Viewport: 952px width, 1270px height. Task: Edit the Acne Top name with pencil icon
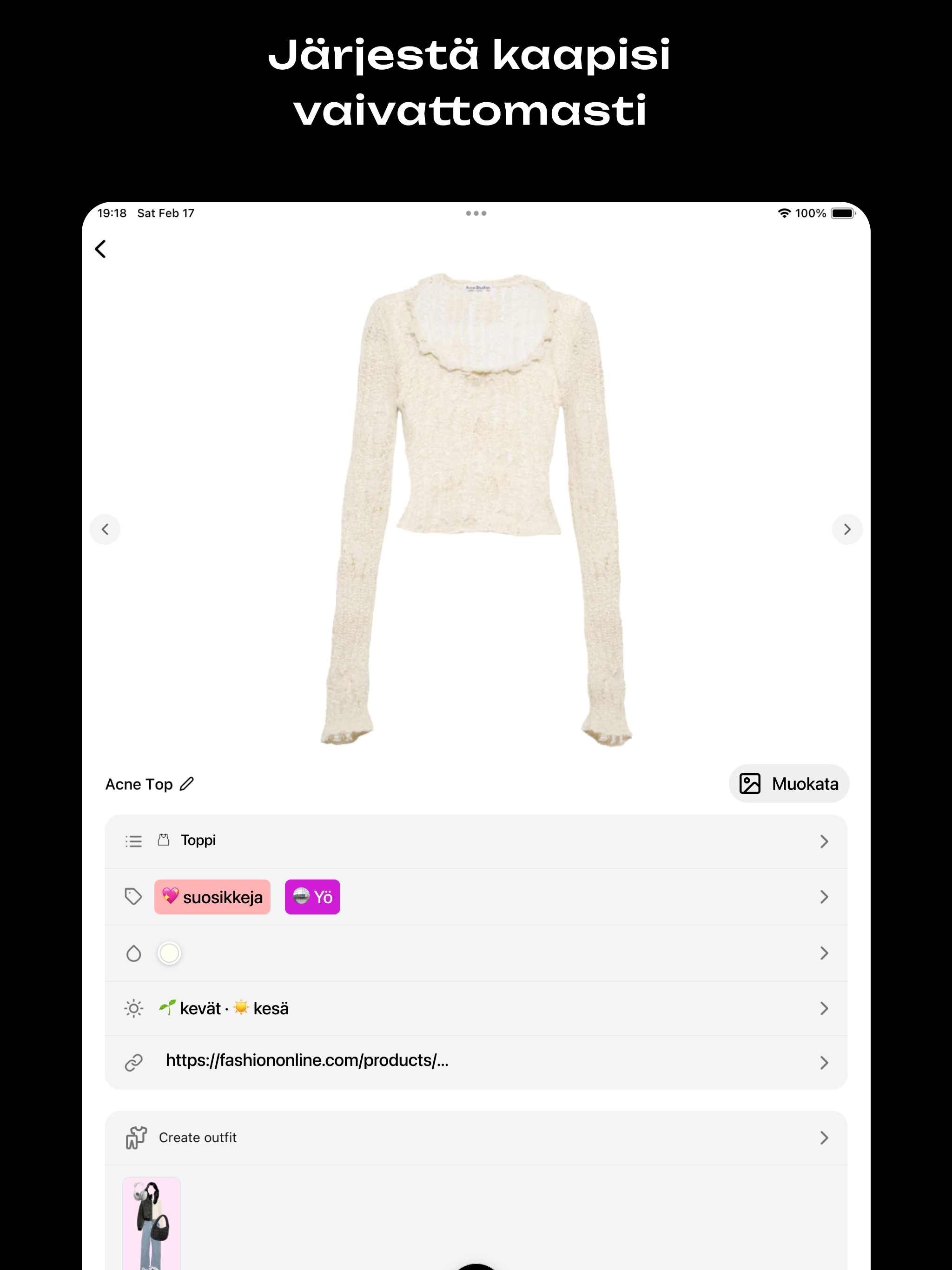[x=186, y=784]
